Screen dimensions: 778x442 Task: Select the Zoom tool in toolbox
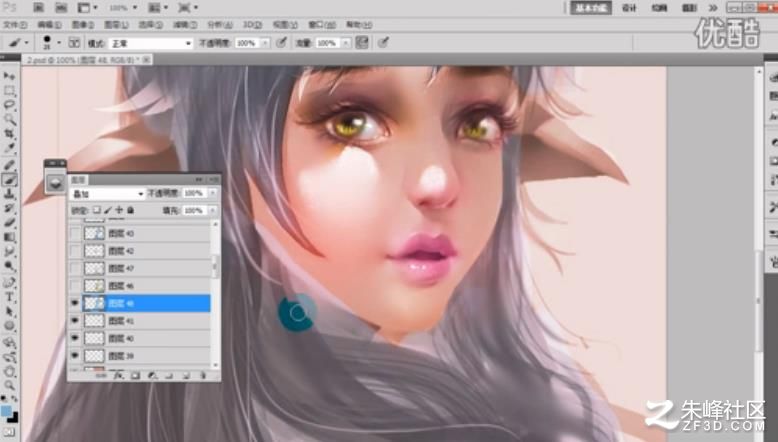[9, 385]
